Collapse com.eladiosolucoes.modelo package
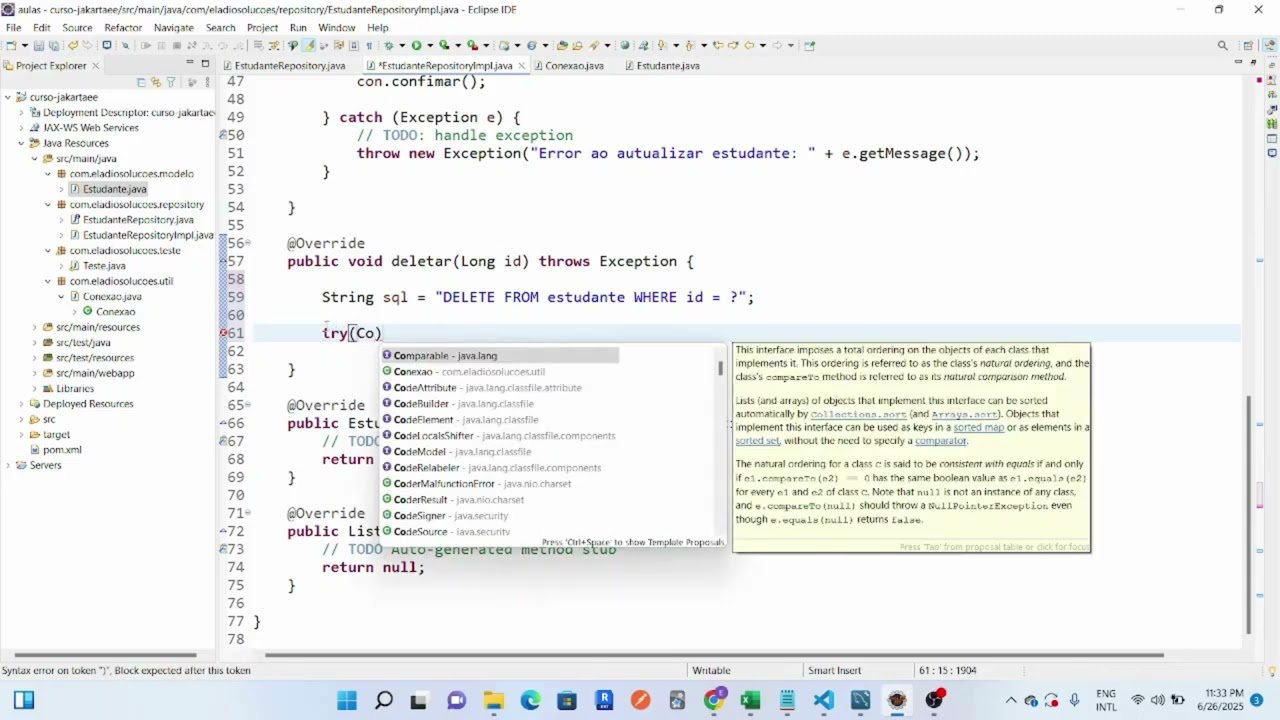Screen dimensions: 1280x720 click(47, 174)
